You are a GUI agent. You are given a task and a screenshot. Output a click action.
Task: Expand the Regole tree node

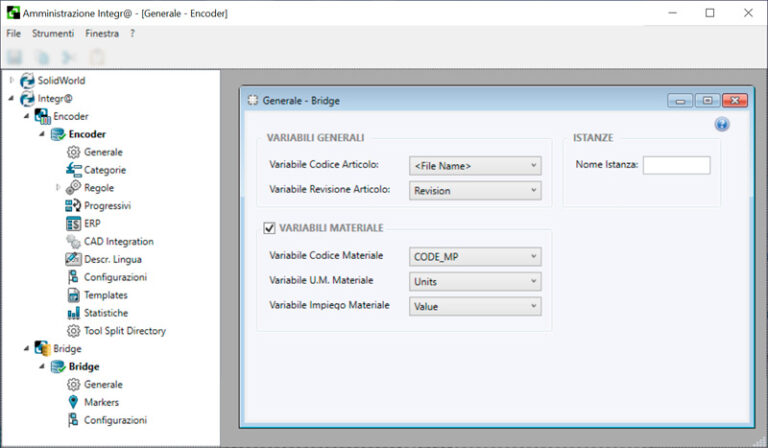coord(58,188)
